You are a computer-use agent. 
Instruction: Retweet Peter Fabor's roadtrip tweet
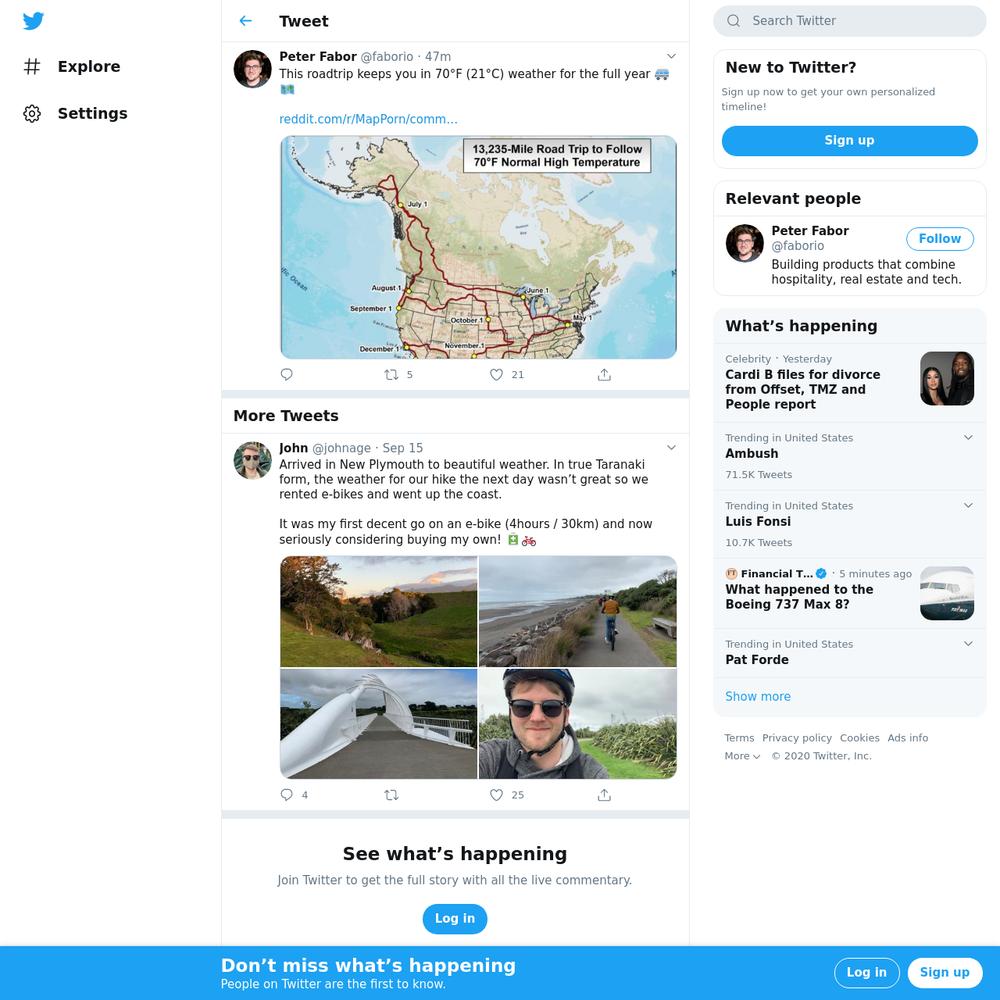(x=392, y=375)
